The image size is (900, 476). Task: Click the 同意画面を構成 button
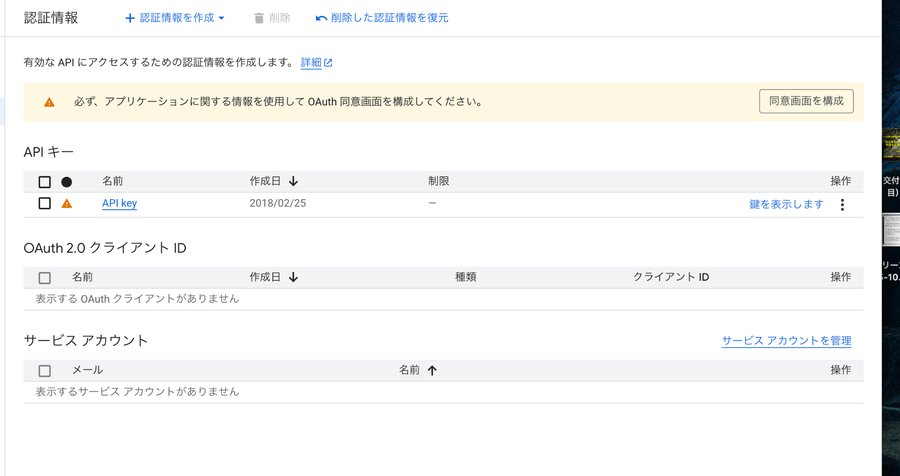click(806, 101)
